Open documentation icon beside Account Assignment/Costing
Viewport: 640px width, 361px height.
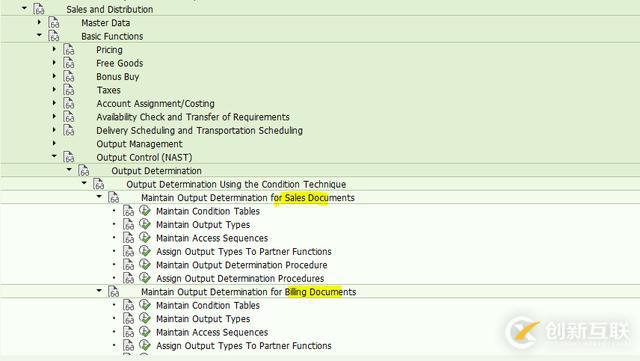tap(69, 103)
